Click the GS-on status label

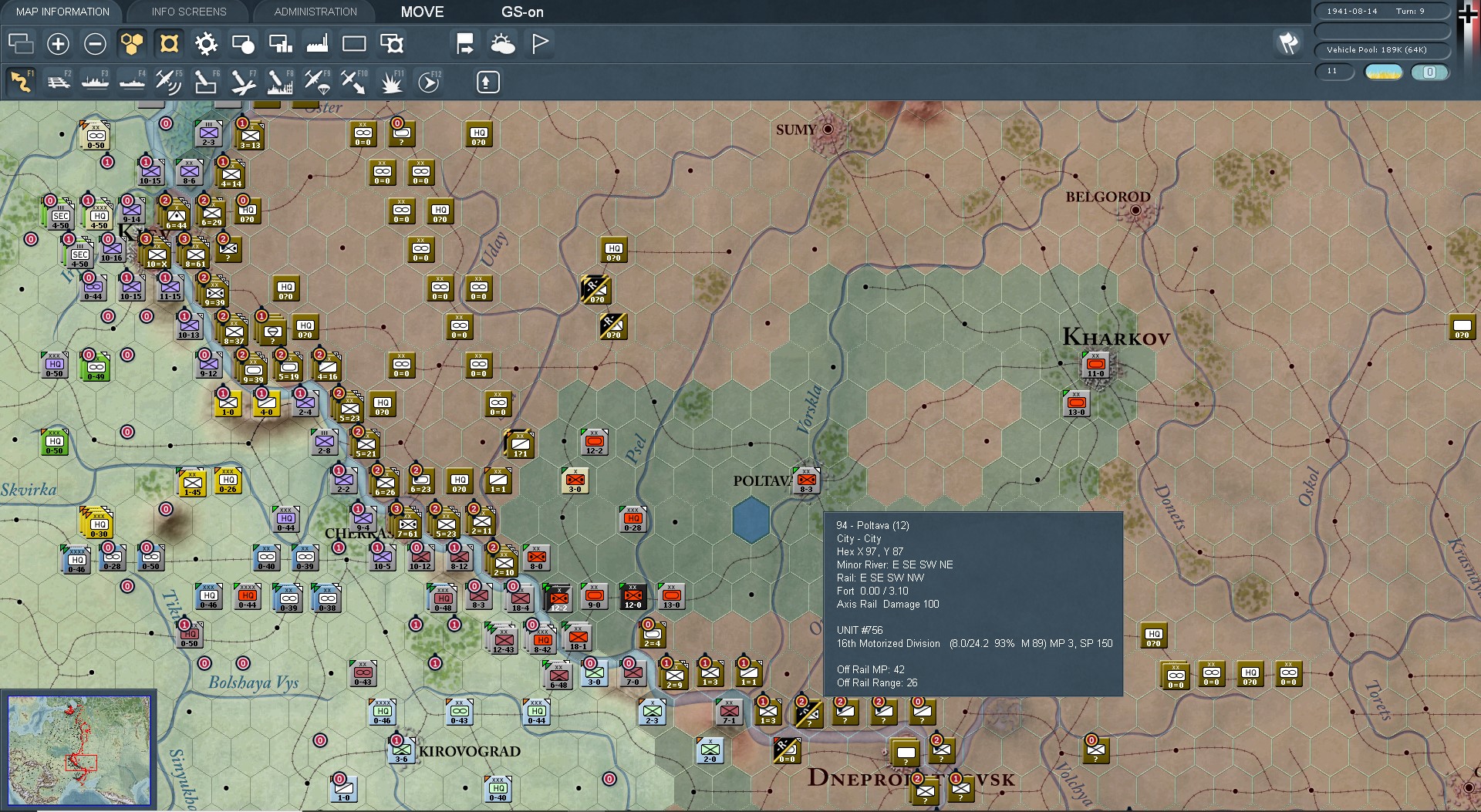tap(522, 12)
